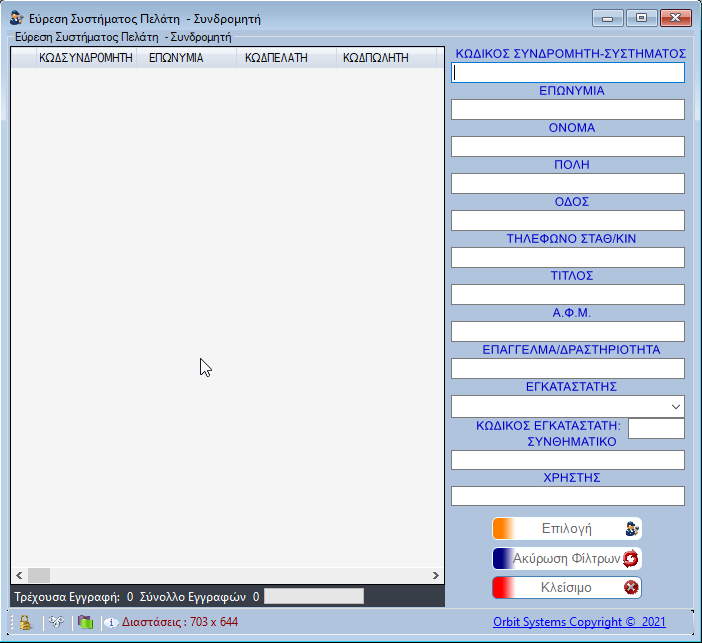
Task: Click the info icon beside Διαστάσεις
Action: [x=110, y=623]
